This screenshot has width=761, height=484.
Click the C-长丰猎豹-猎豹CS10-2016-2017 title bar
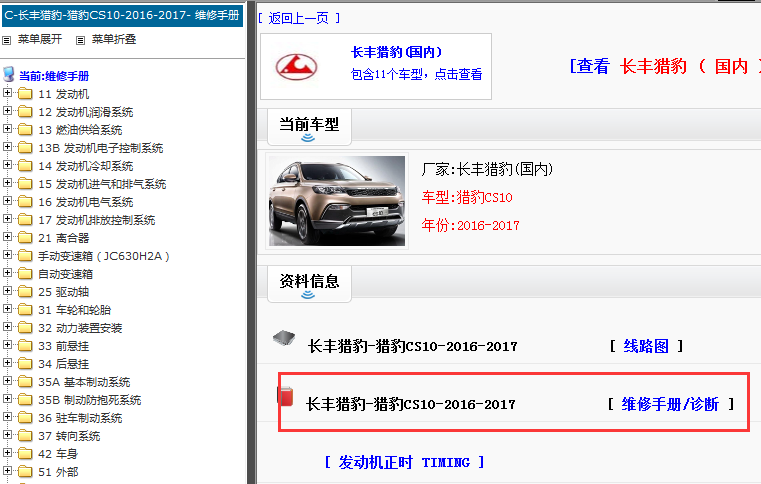(122, 15)
